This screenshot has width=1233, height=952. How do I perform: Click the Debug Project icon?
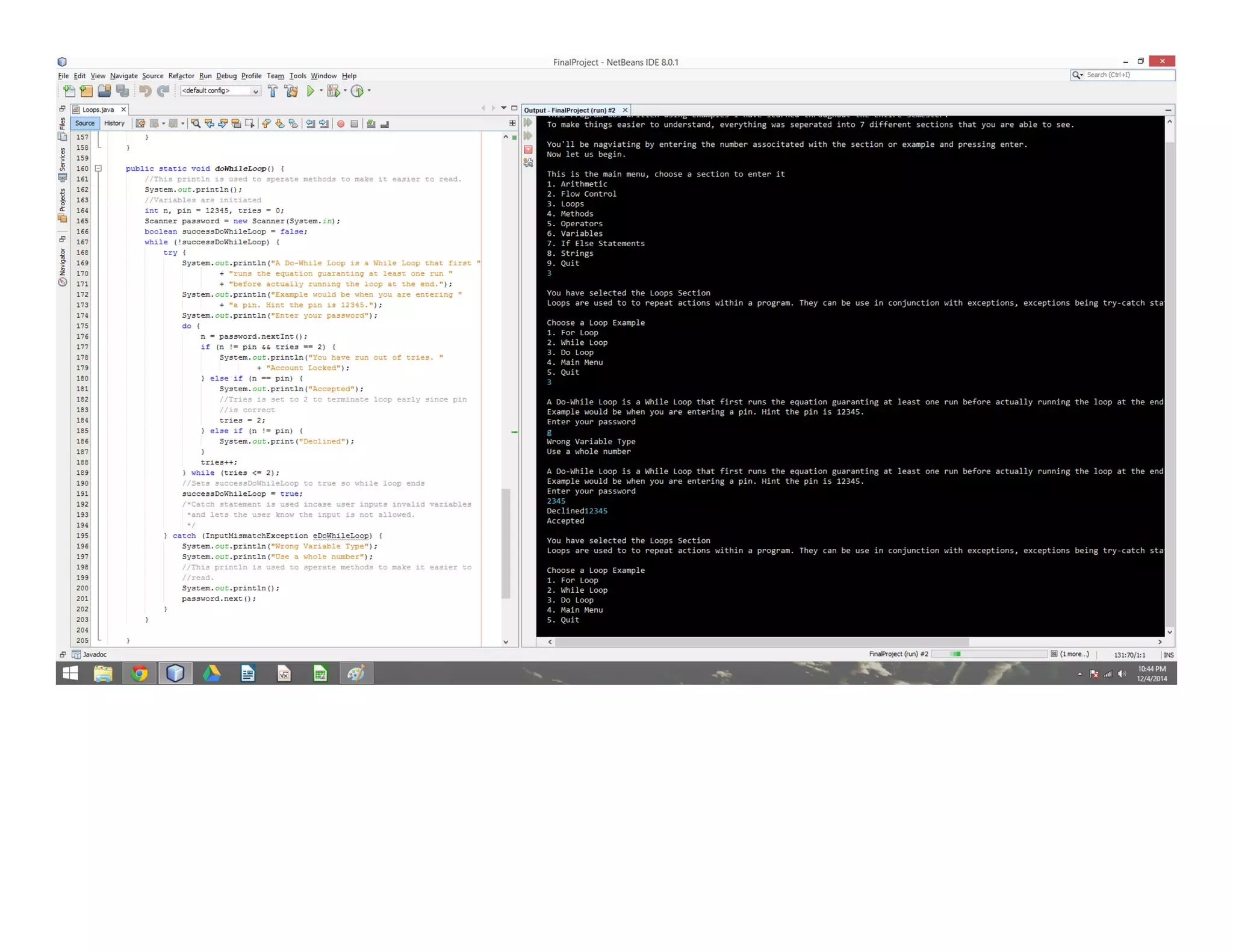point(333,91)
